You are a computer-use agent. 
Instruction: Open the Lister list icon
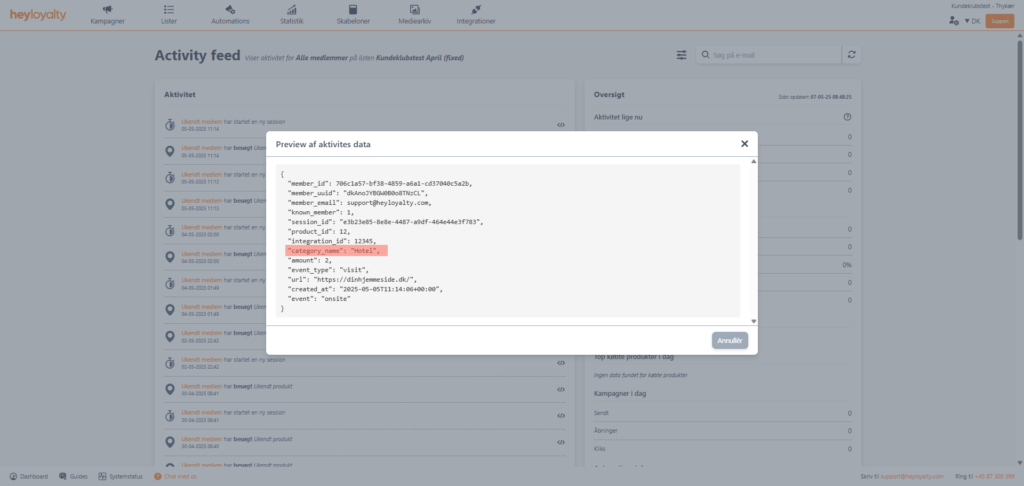[x=166, y=9]
